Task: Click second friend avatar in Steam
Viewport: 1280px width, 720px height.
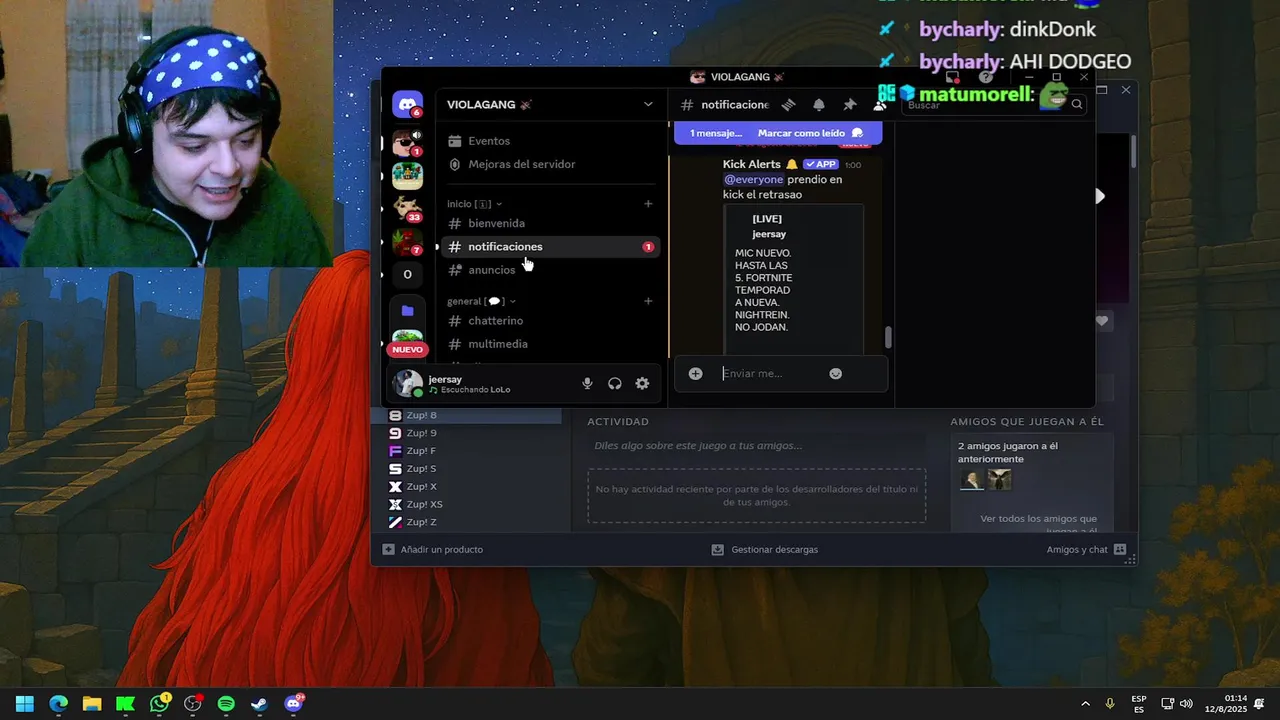Action: coord(1000,480)
